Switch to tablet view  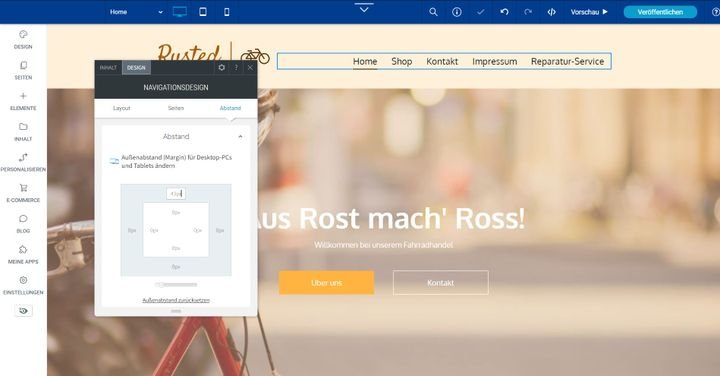[x=202, y=12]
